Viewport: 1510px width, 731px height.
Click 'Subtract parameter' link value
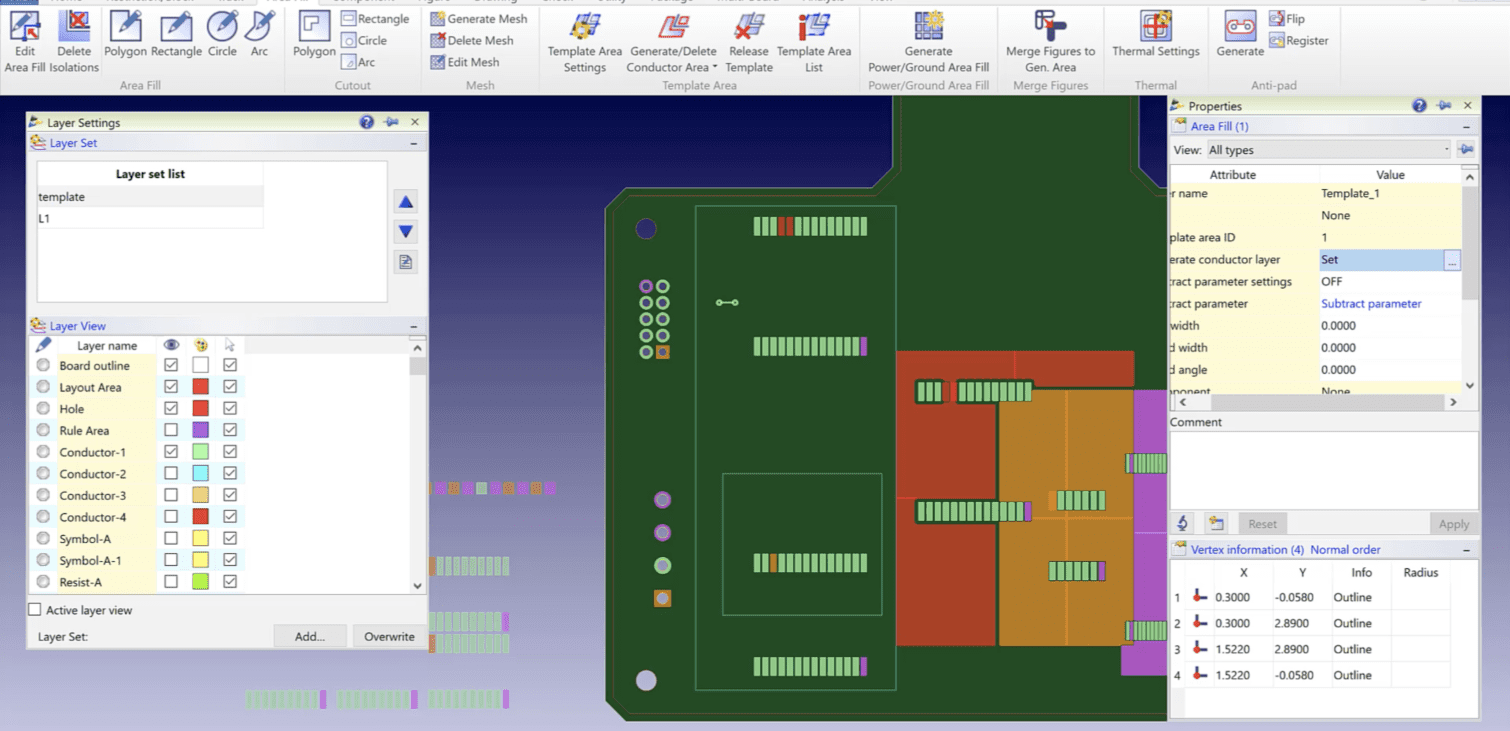tap(1371, 304)
